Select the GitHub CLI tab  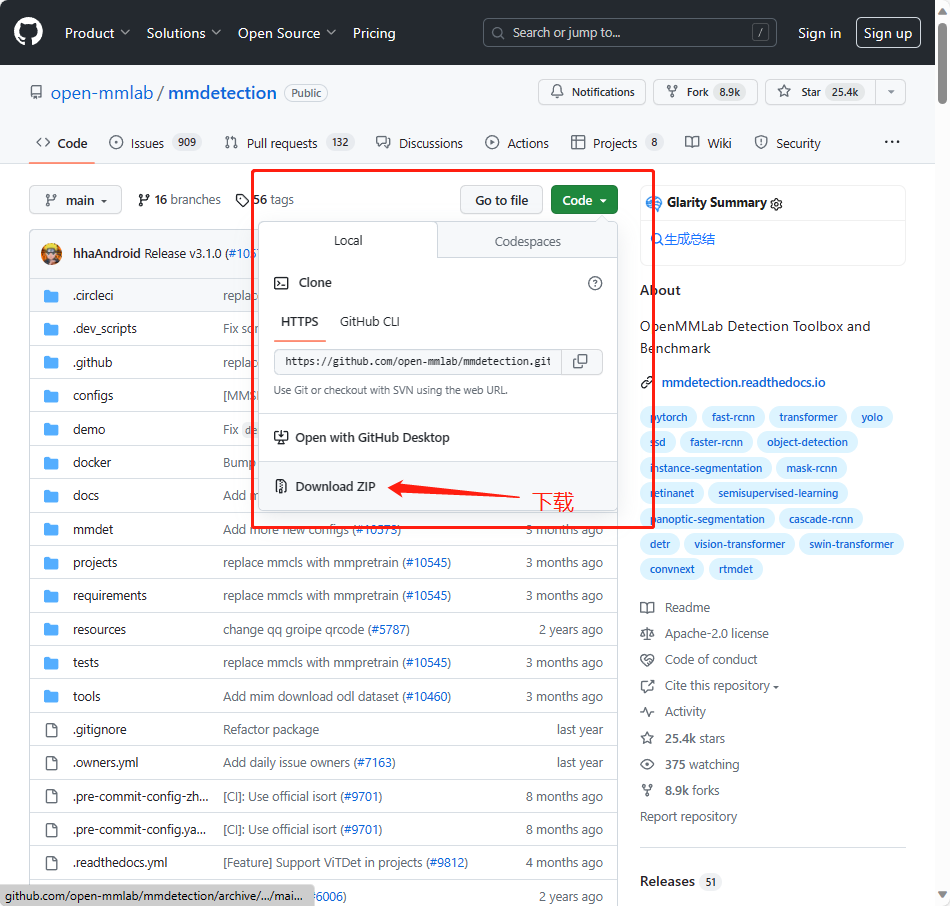(369, 322)
